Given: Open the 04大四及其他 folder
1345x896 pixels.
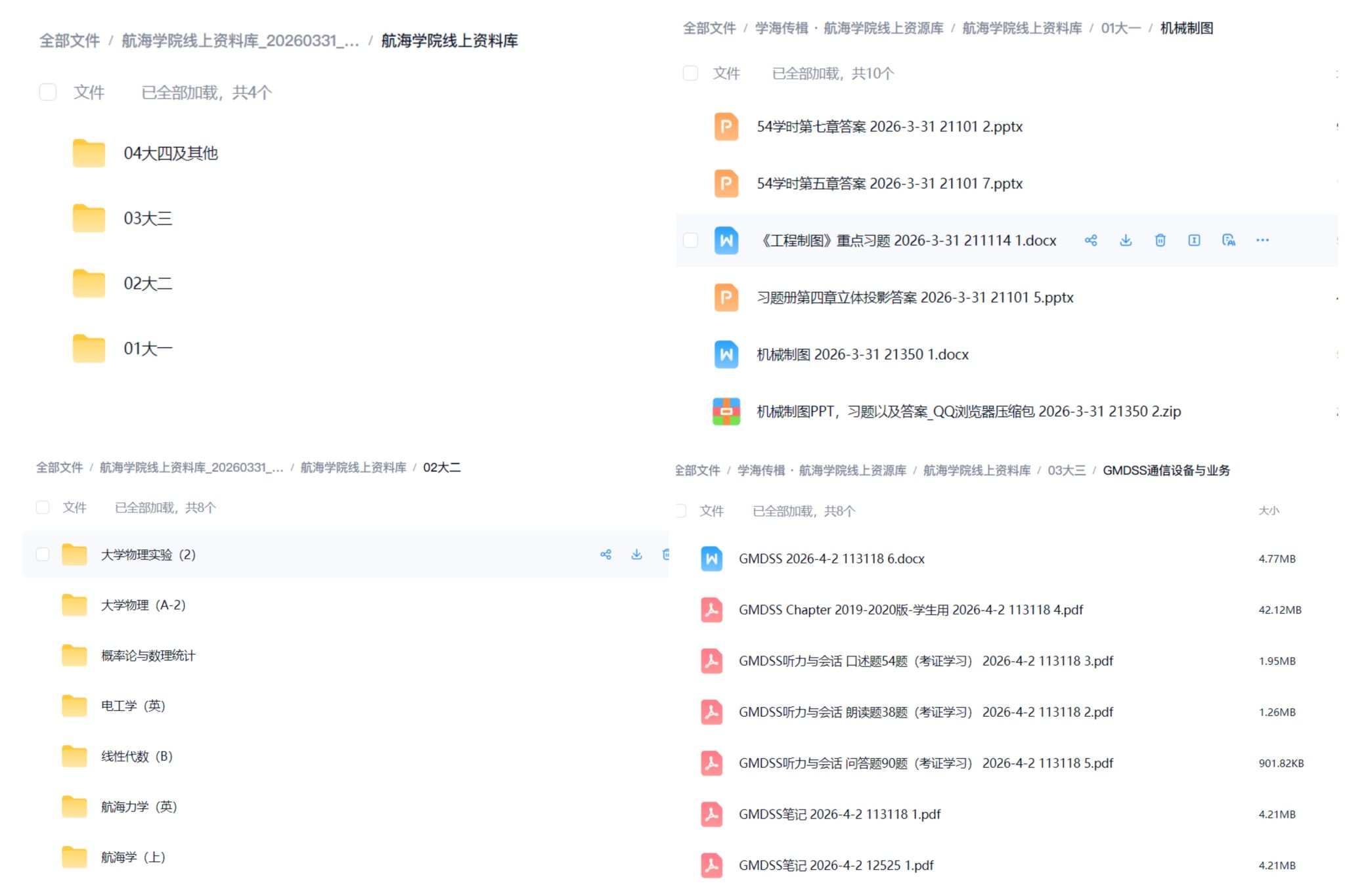Looking at the screenshot, I should click(170, 154).
